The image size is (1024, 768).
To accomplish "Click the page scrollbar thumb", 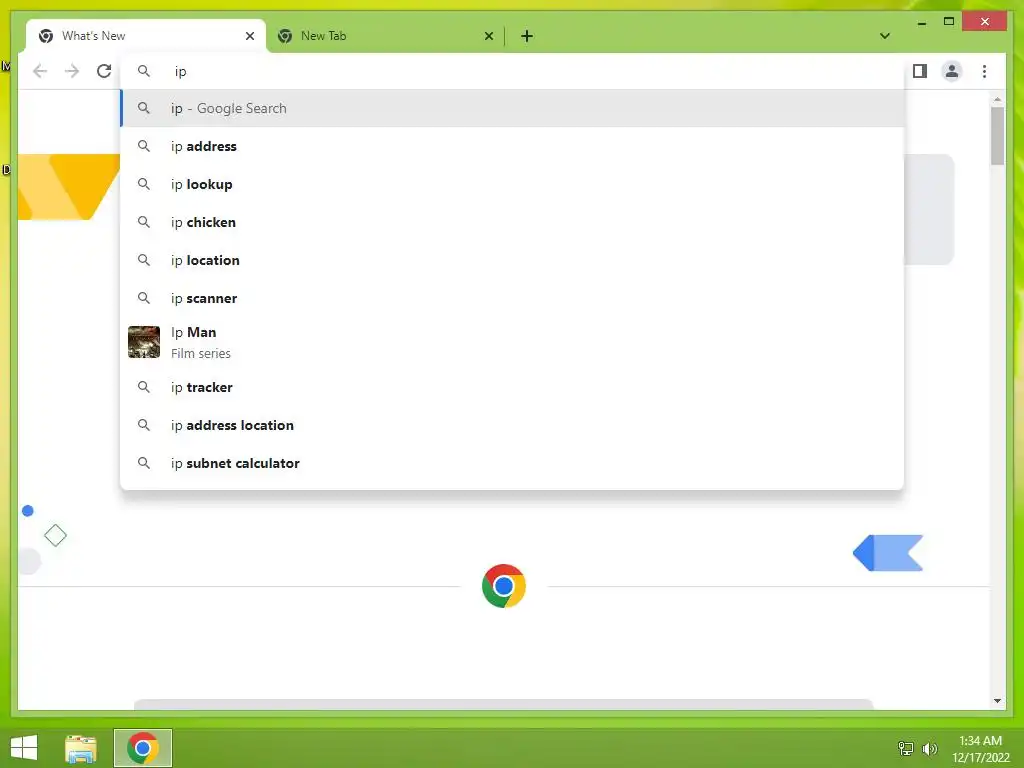I will pyautogui.click(x=997, y=136).
